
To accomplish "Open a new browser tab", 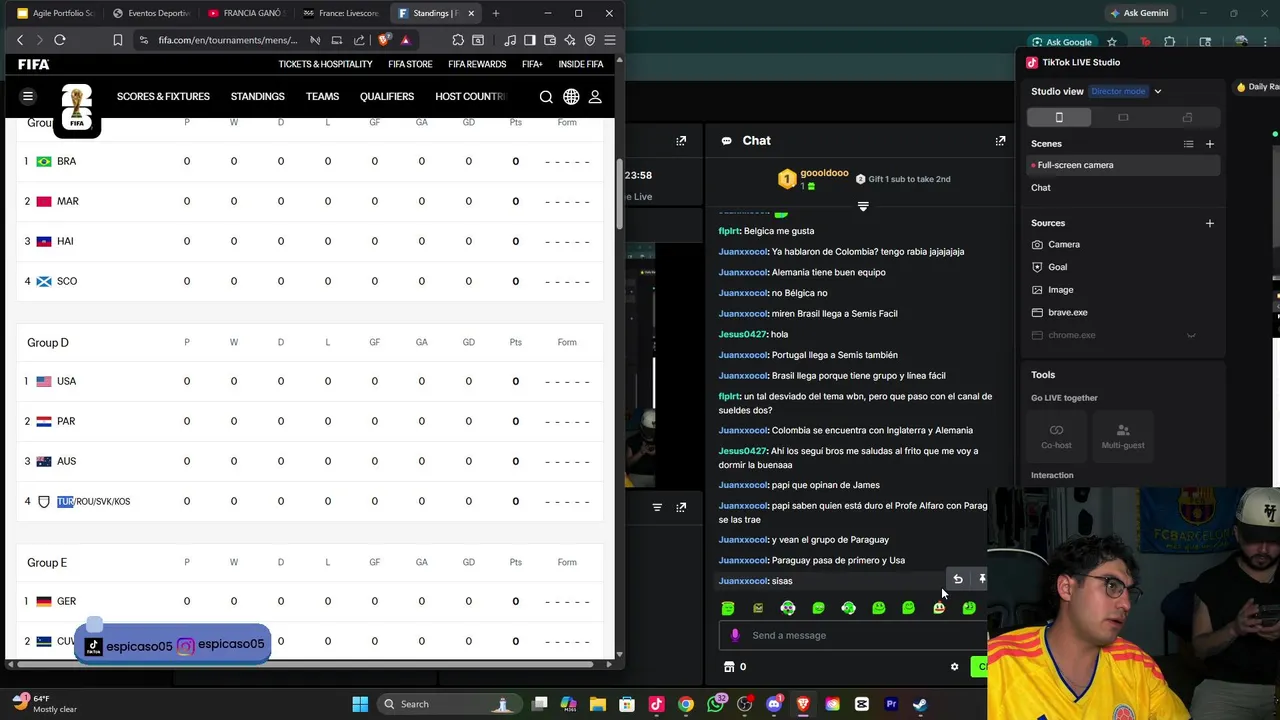I will (496, 13).
